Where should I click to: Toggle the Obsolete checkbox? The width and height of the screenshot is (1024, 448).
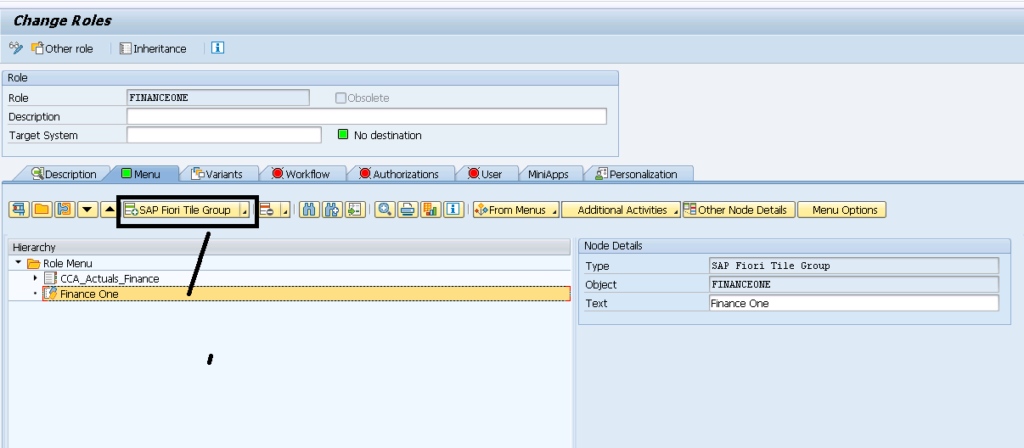(x=341, y=98)
